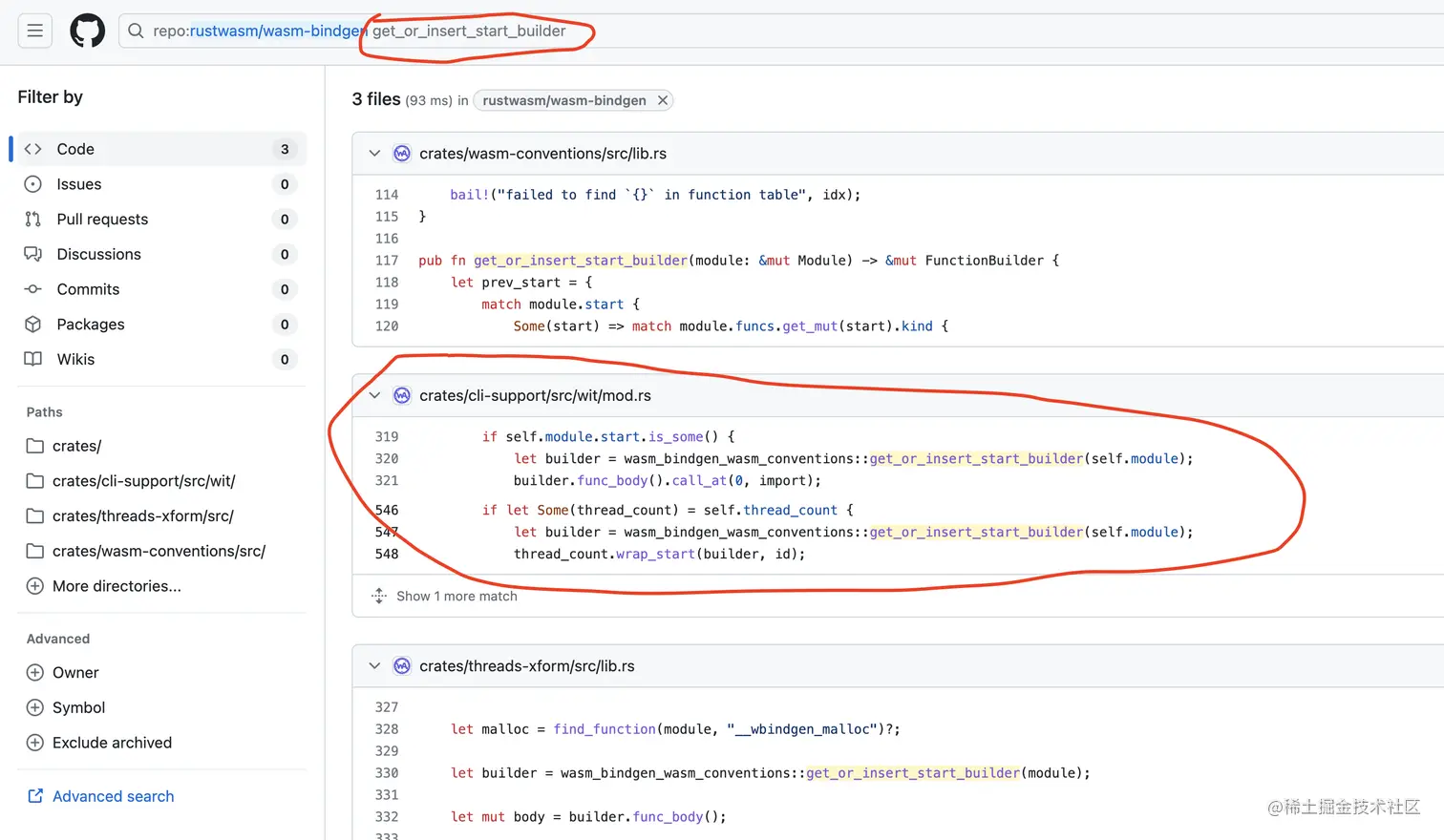This screenshot has width=1444, height=840.
Task: Select the Code filter code-brackets icon
Action: coord(33,149)
